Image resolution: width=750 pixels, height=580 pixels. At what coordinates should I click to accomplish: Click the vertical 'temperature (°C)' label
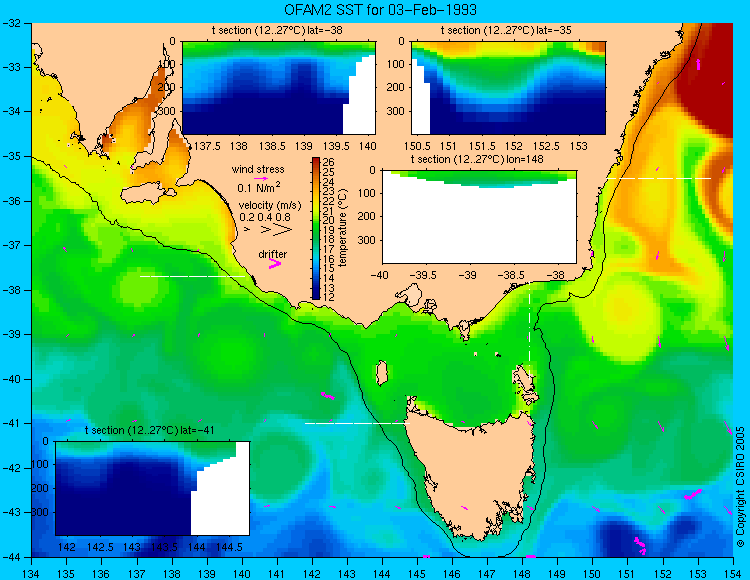pos(343,228)
